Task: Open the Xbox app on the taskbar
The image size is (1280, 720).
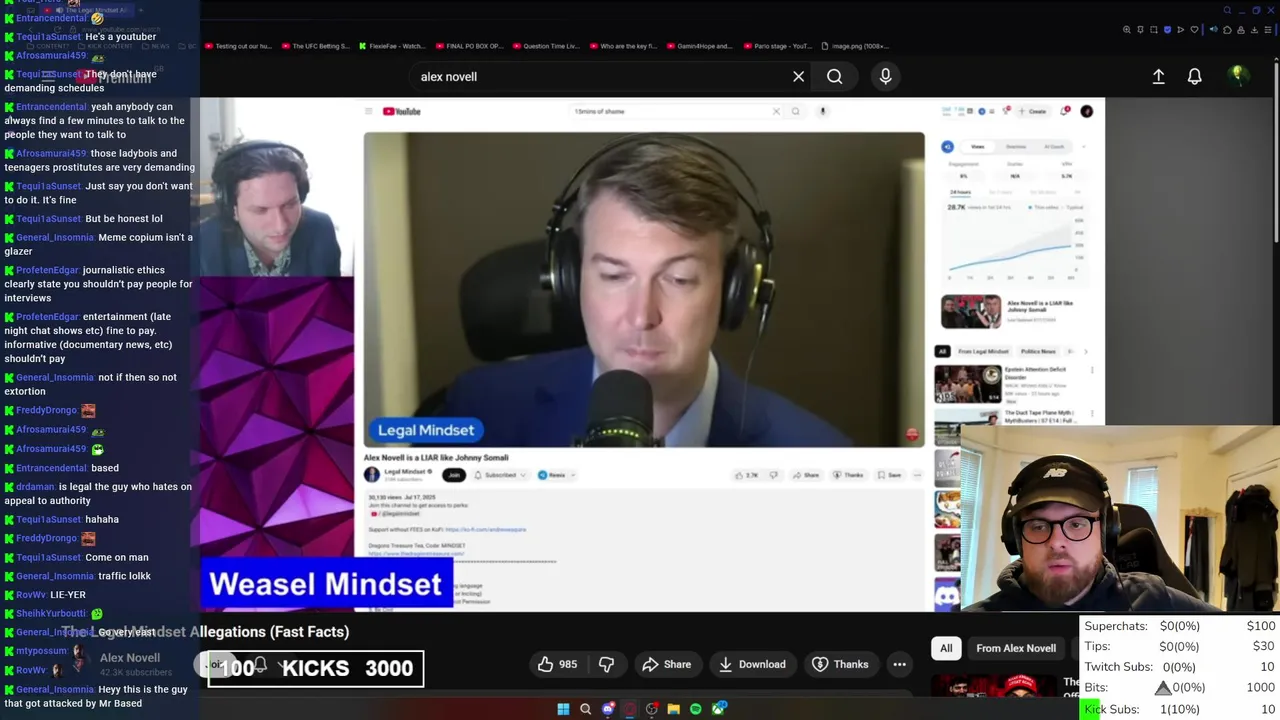Action: 718,709
